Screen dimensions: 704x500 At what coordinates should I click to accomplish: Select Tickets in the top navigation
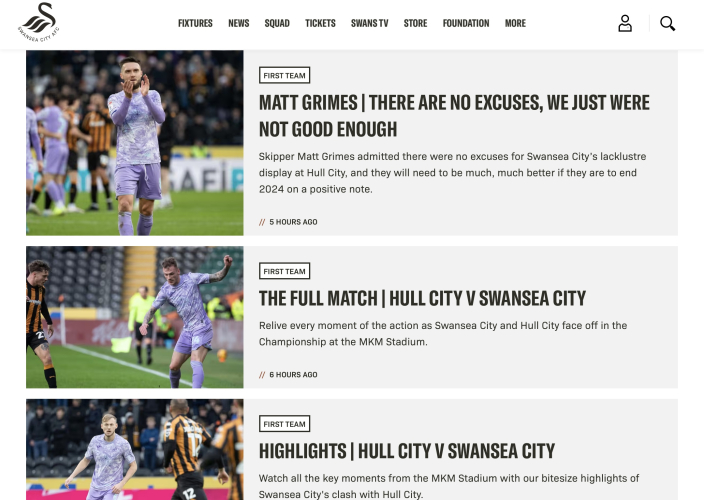click(320, 23)
